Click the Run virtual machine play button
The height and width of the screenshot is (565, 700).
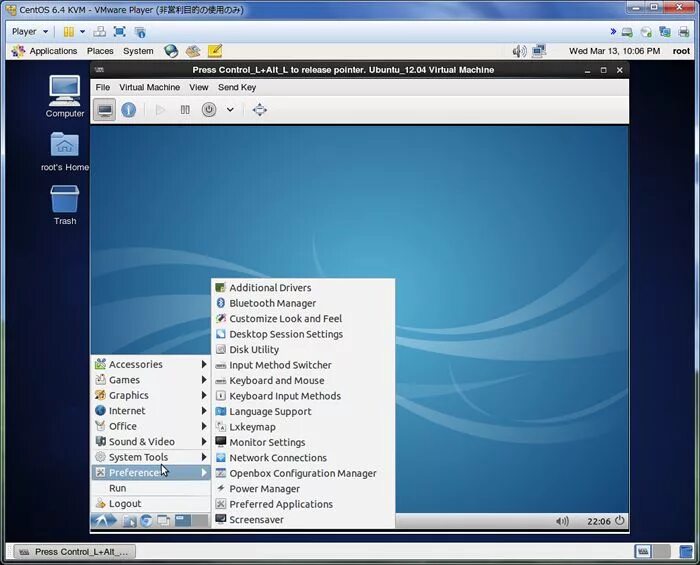160,110
